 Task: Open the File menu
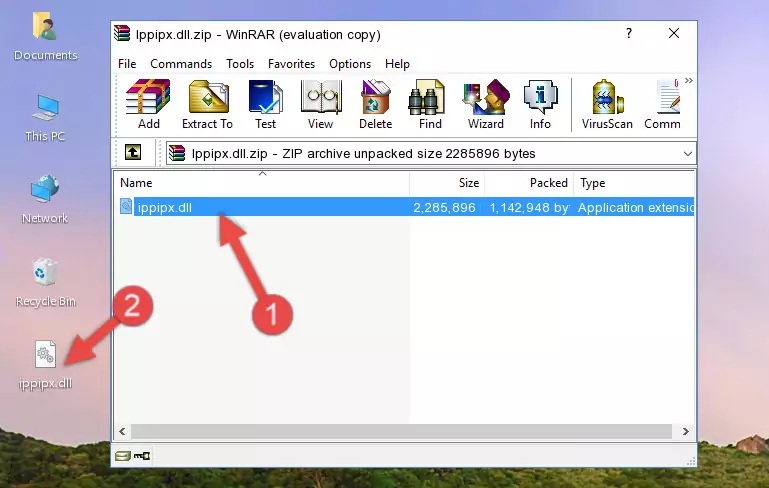tap(127, 64)
